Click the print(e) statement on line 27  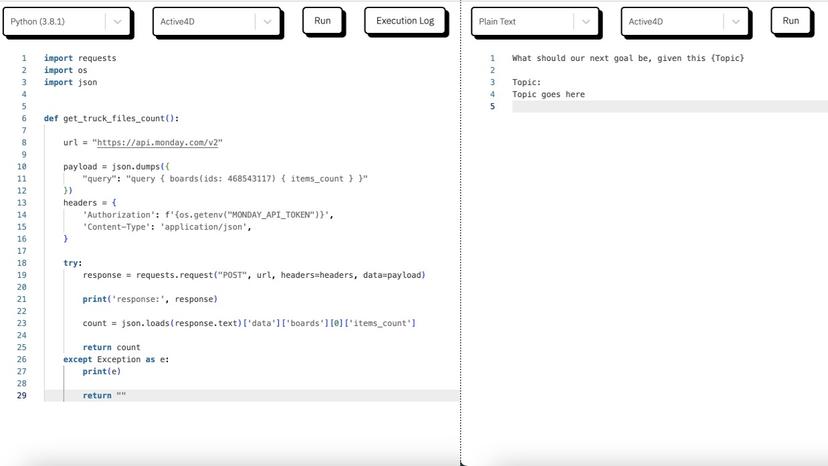click(x=101, y=372)
